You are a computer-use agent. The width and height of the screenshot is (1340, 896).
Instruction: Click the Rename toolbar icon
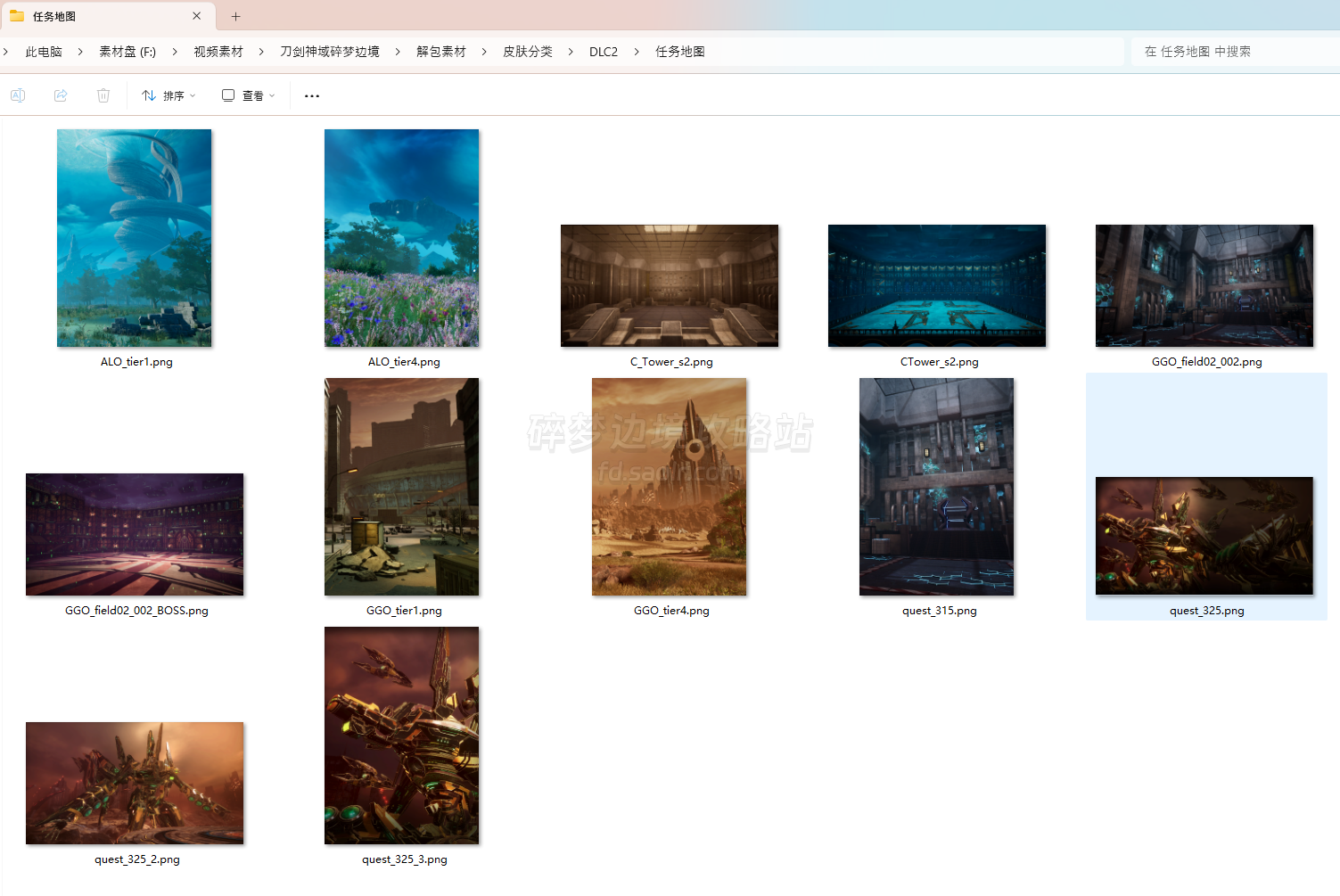point(18,95)
